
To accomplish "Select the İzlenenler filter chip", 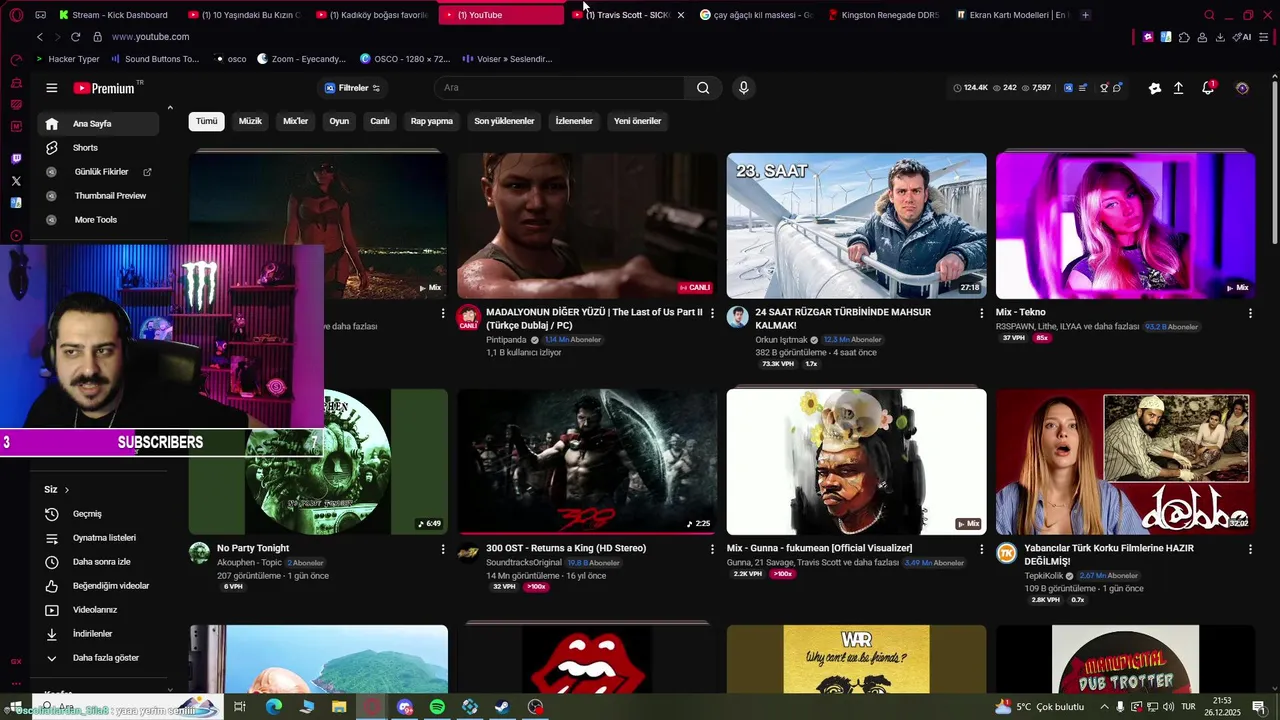I will pos(574,121).
